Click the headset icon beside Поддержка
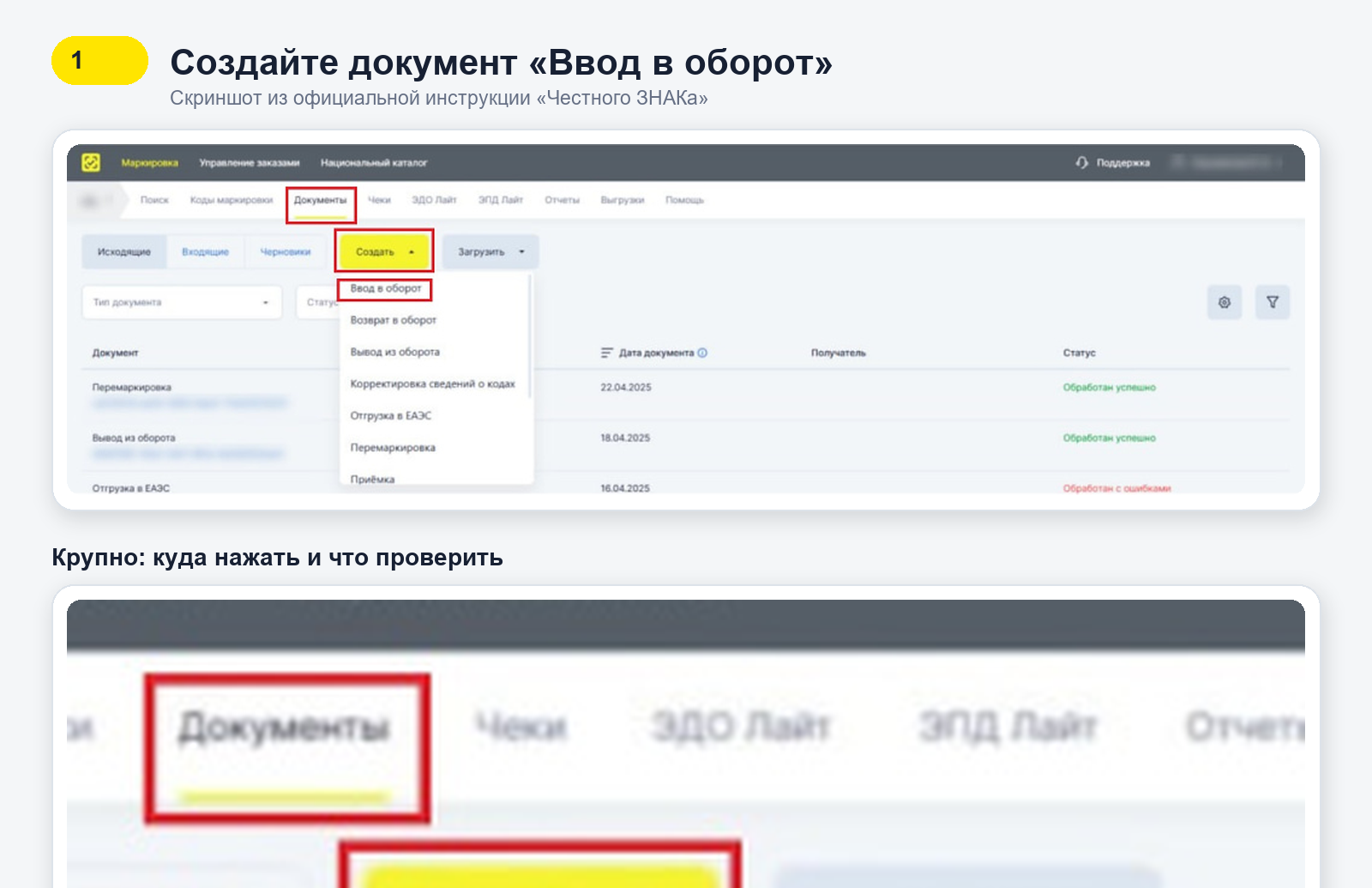Screen dimensions: 1372x888 coord(1082,162)
